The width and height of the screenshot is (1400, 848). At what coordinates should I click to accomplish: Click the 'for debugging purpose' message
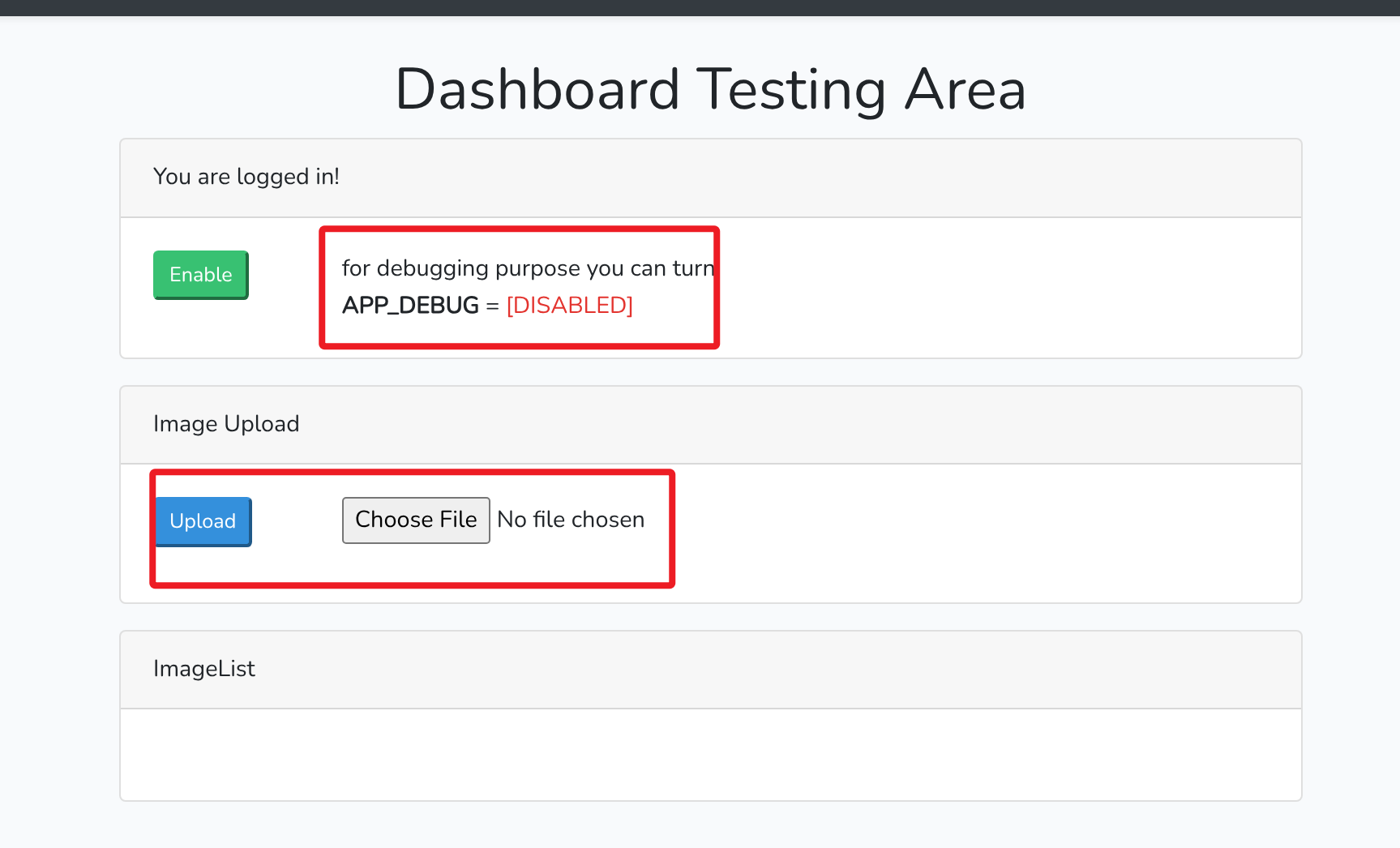coord(527,268)
